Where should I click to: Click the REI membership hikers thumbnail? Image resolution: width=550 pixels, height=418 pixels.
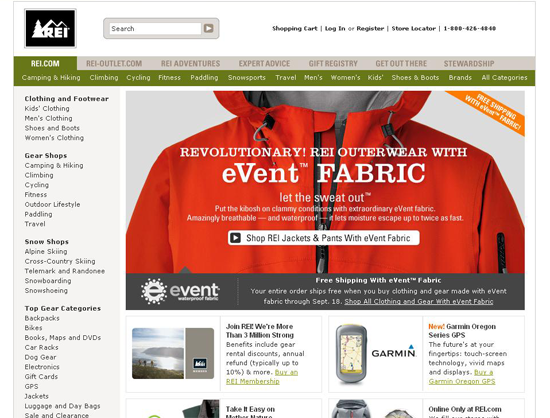(173, 353)
